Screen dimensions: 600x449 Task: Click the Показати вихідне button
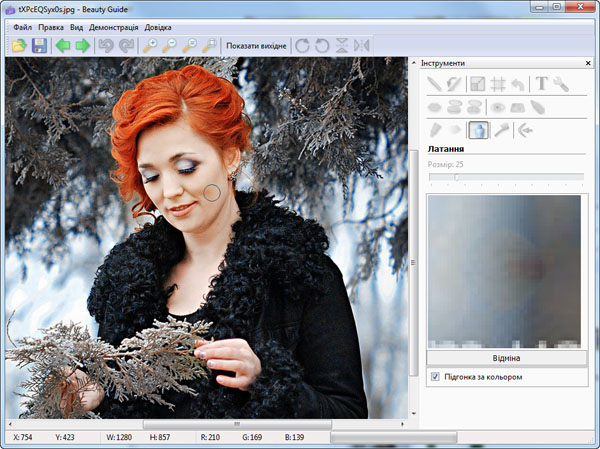257,46
